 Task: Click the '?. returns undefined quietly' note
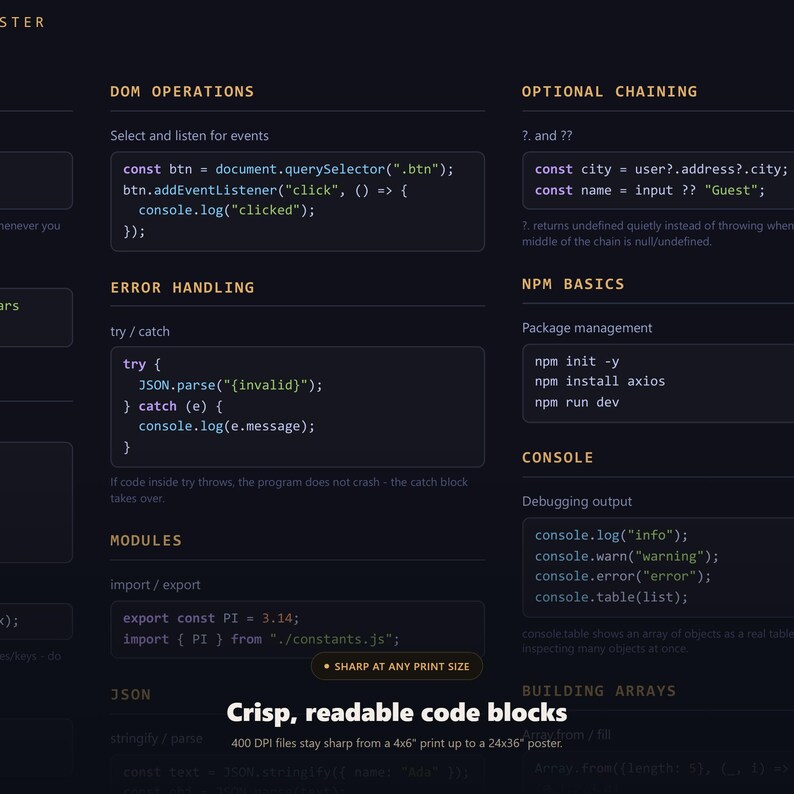click(x=658, y=233)
